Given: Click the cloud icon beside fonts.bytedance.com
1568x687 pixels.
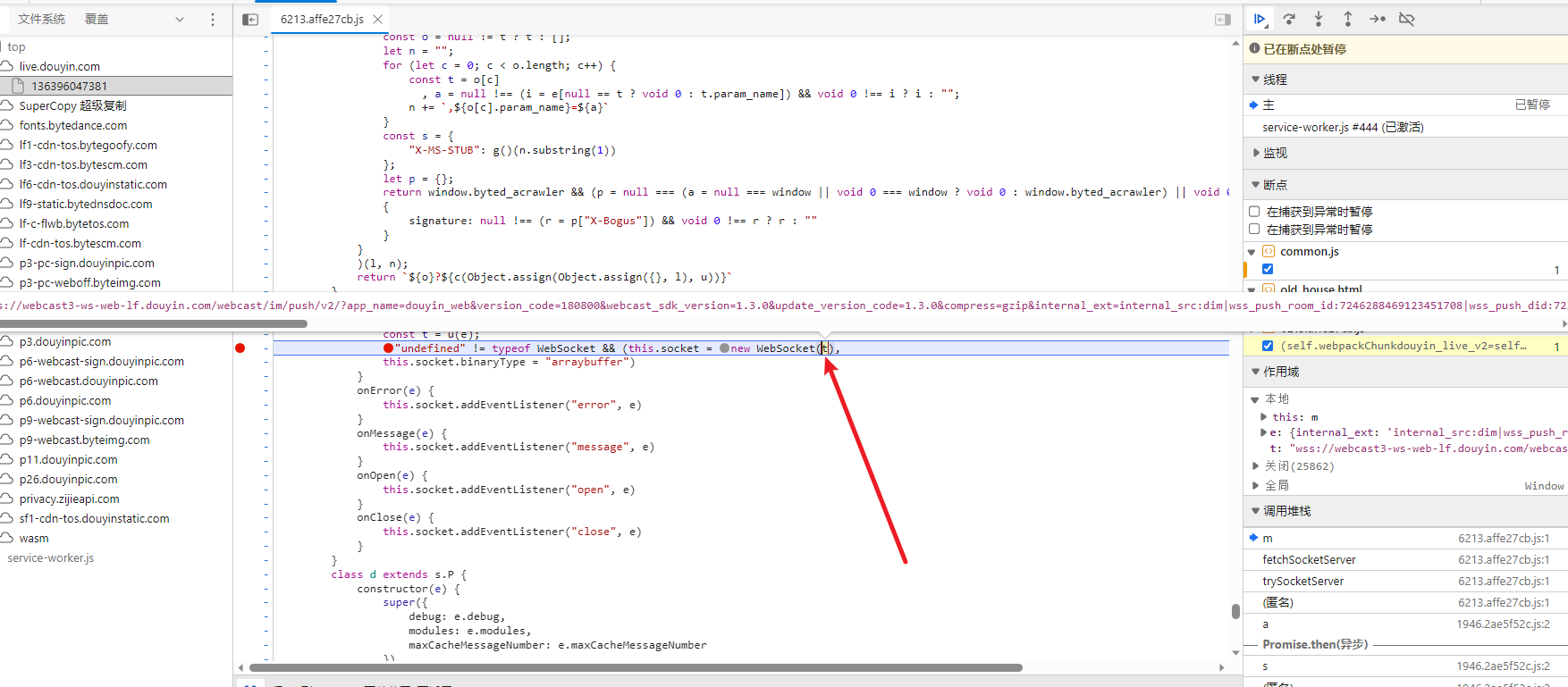Looking at the screenshot, I should coord(7,125).
